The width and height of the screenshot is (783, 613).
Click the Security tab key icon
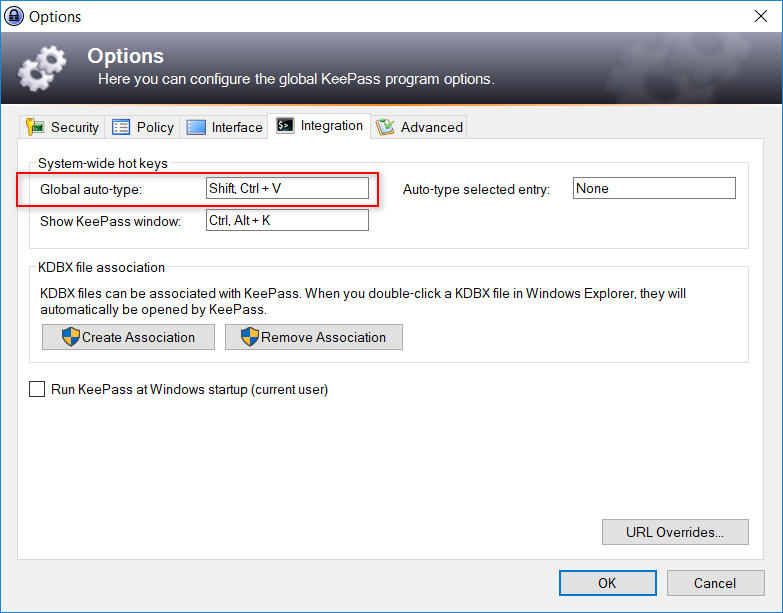pyautogui.click(x=35, y=127)
